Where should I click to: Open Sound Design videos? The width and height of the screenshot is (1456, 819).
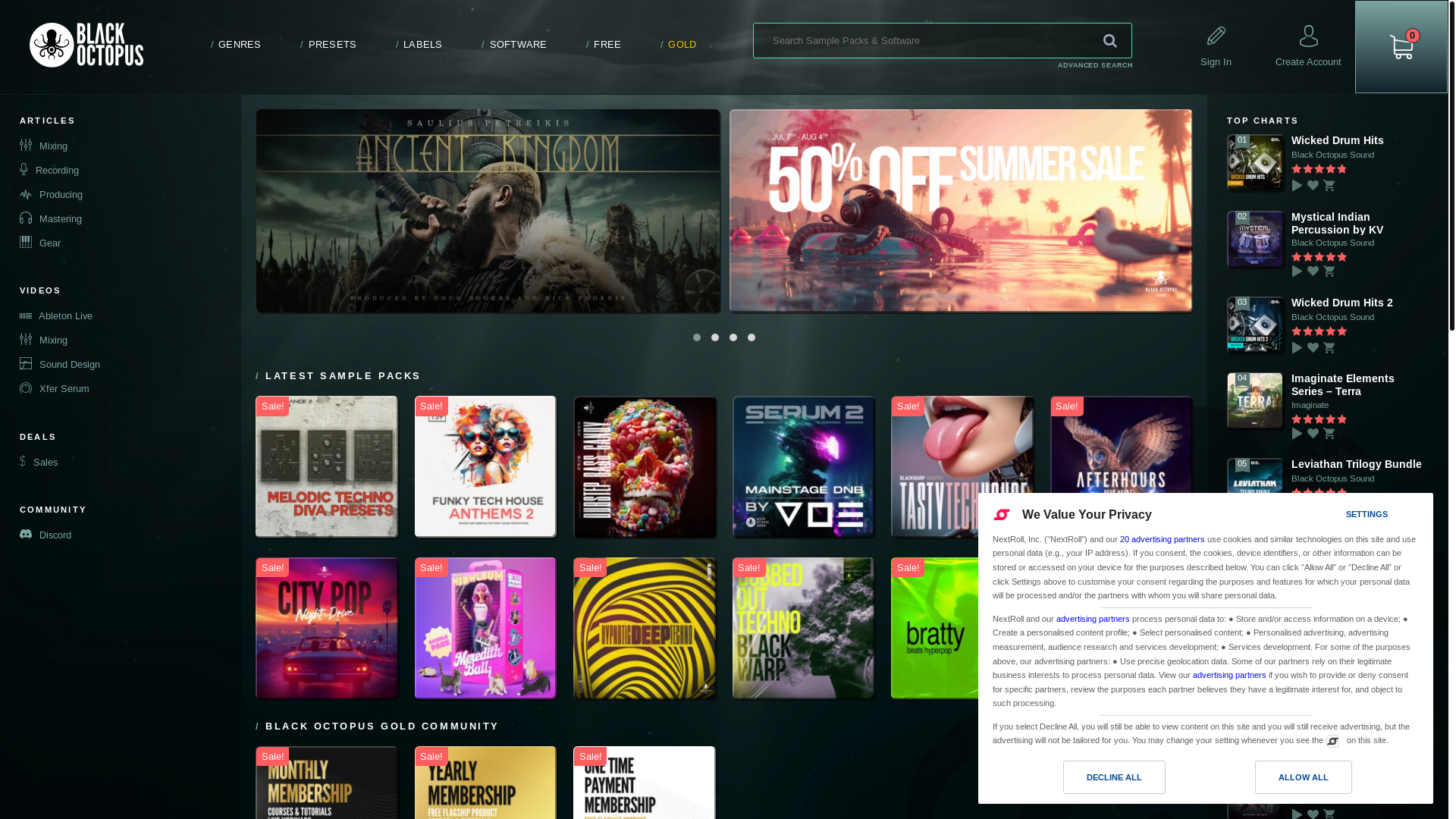(60, 364)
